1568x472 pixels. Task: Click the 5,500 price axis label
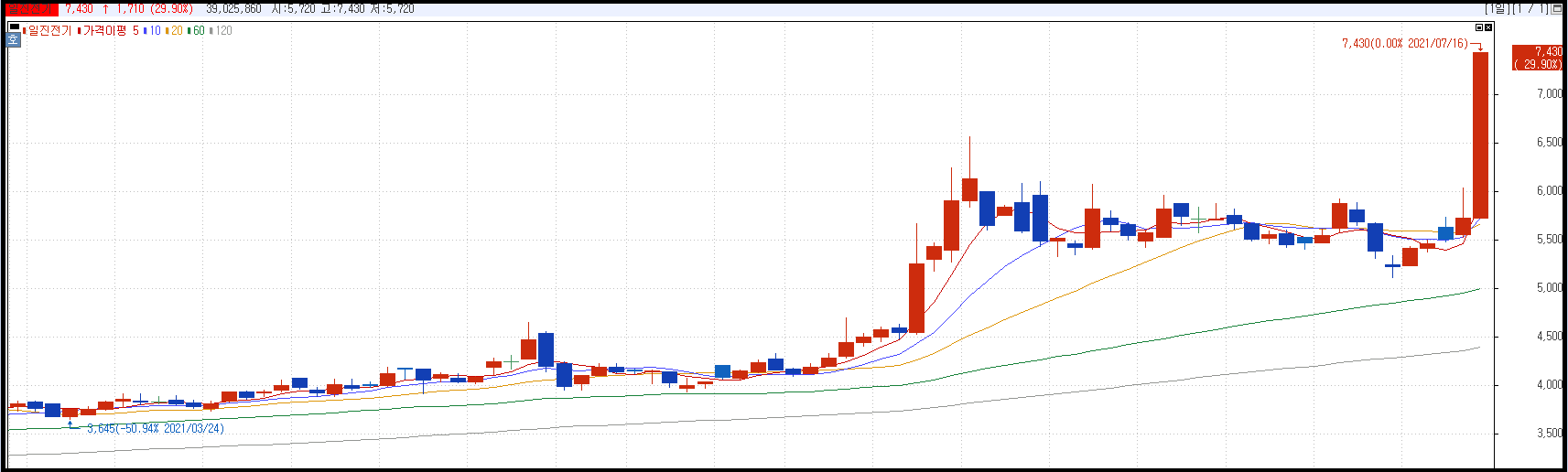(x=1550, y=240)
